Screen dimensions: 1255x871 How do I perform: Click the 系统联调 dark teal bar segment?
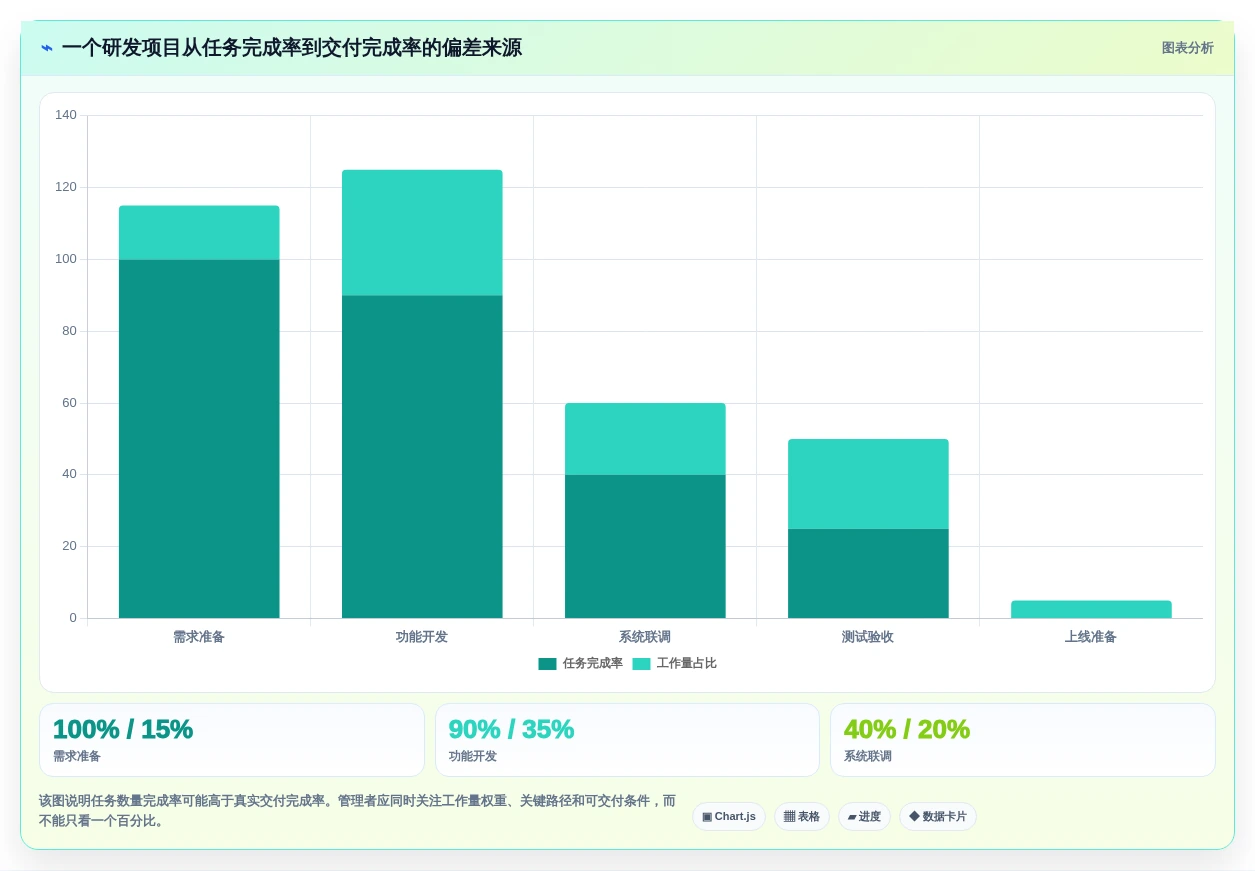645,546
